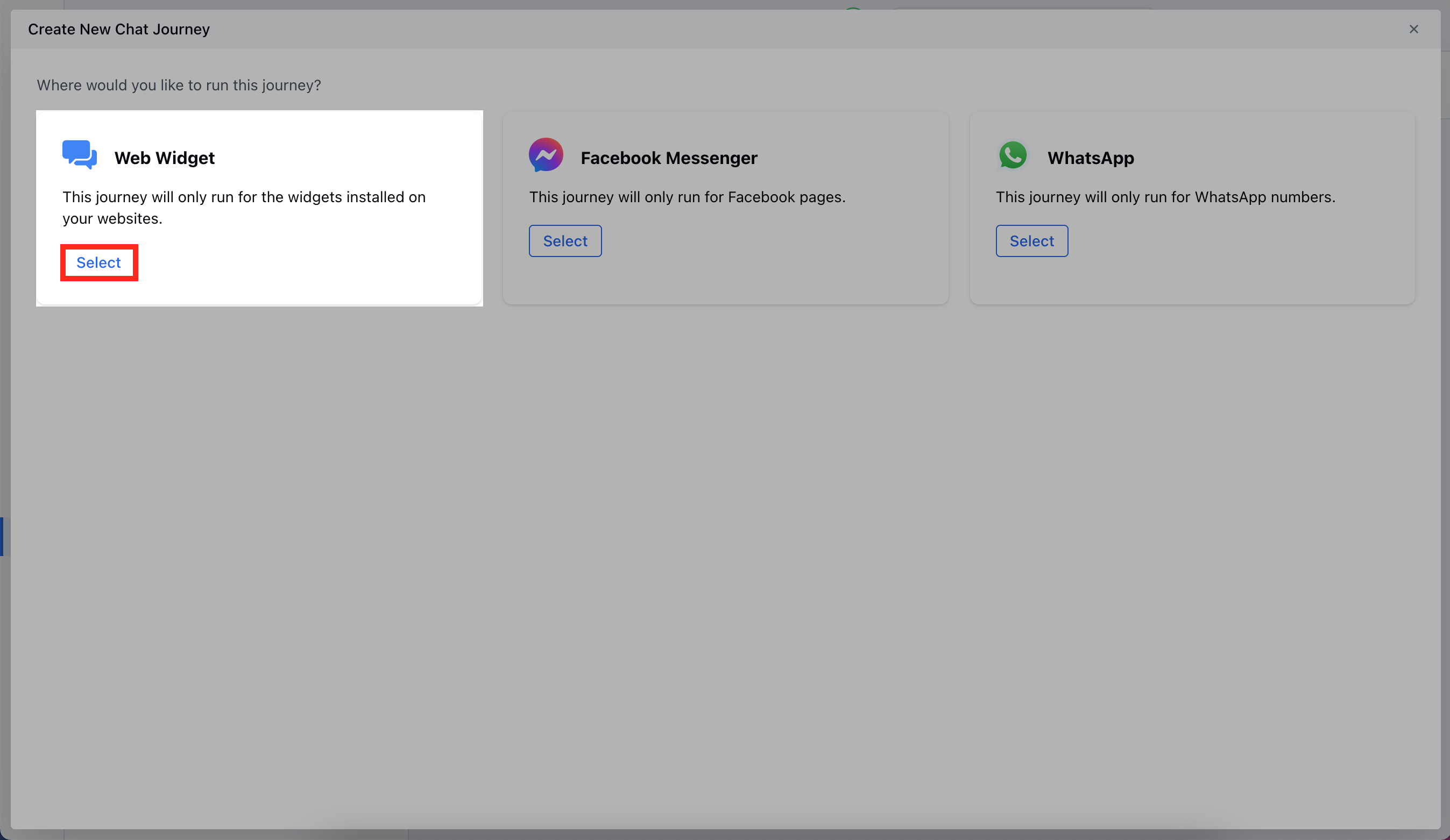The image size is (1450, 840).
Task: Click Select button under Web Widget
Action: point(98,263)
